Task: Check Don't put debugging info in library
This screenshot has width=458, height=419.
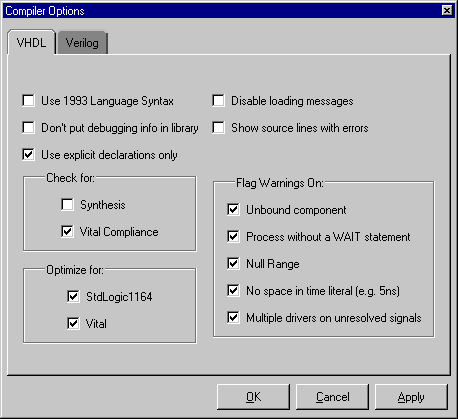Action: (x=28, y=128)
